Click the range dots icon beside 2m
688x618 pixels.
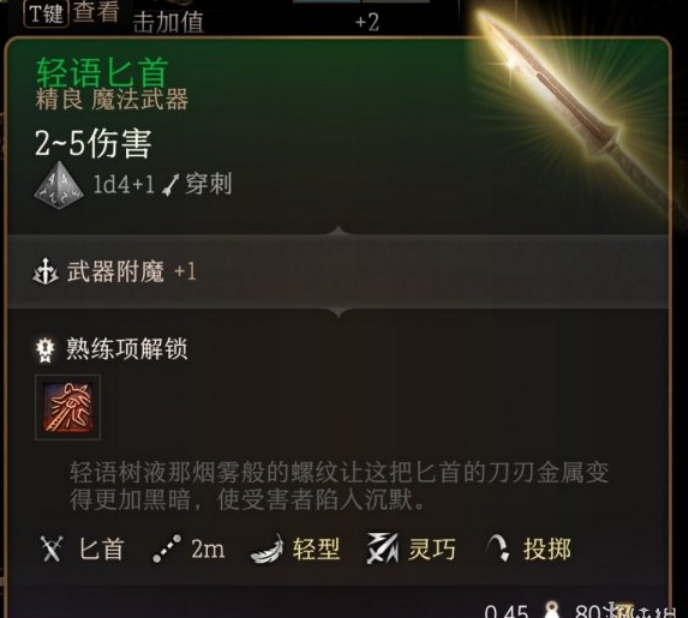[x=167, y=549]
